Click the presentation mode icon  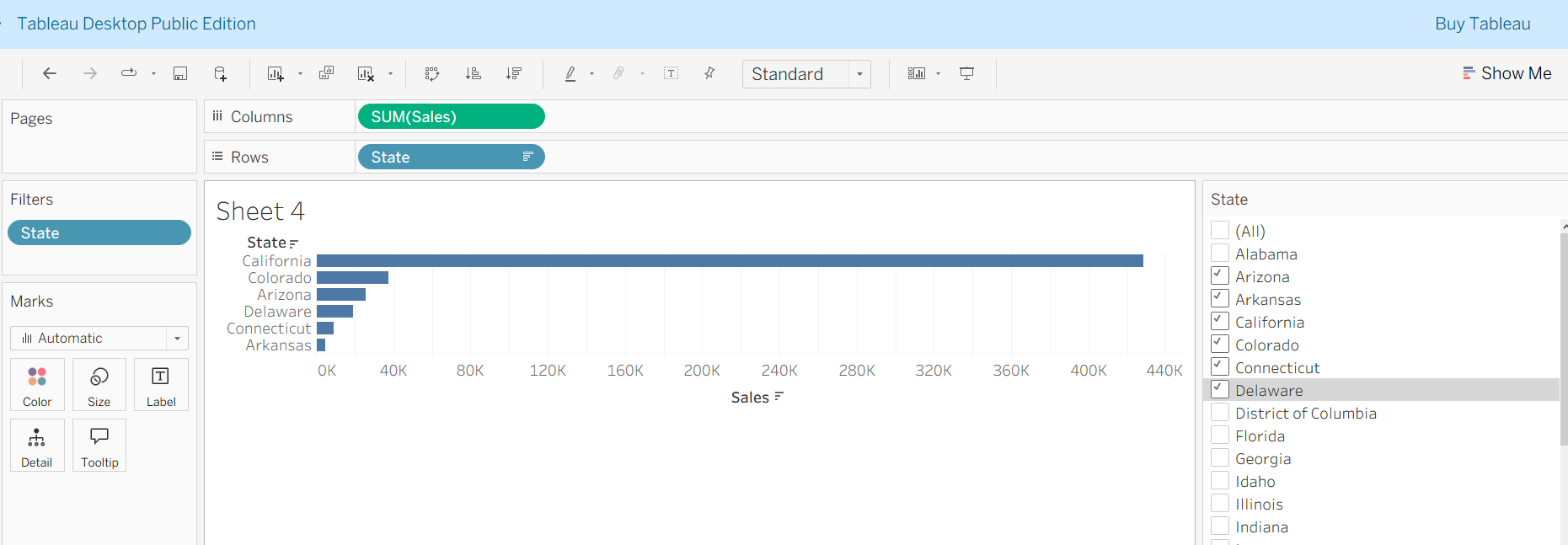(x=967, y=73)
